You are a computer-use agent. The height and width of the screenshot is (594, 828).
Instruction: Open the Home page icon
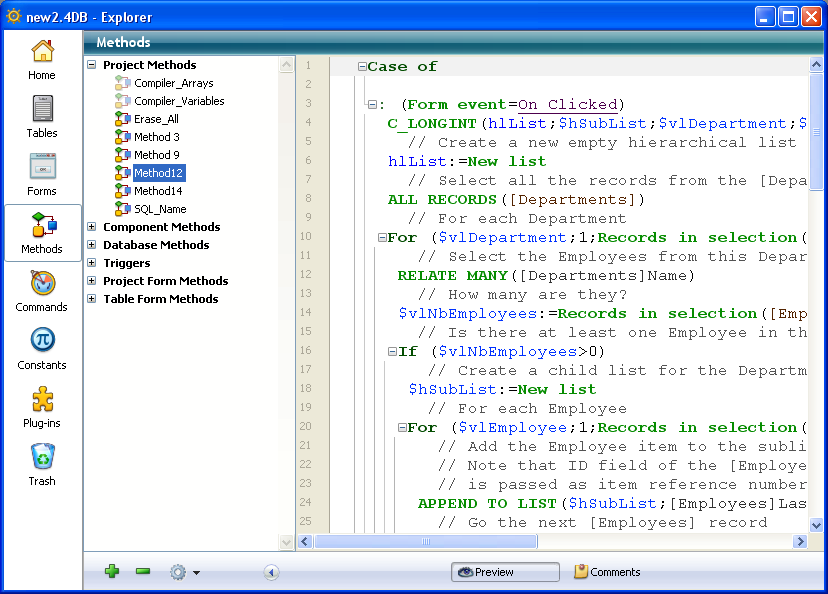42,59
